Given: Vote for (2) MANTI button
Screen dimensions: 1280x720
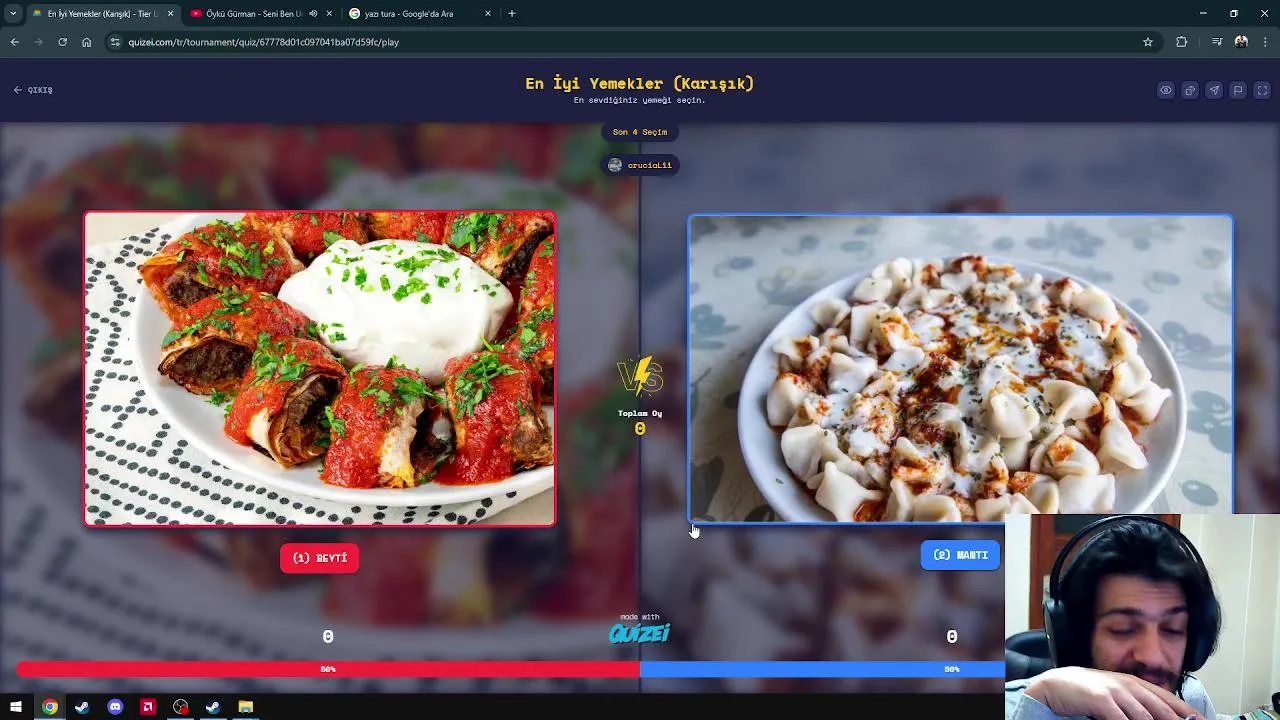Looking at the screenshot, I should [960, 555].
